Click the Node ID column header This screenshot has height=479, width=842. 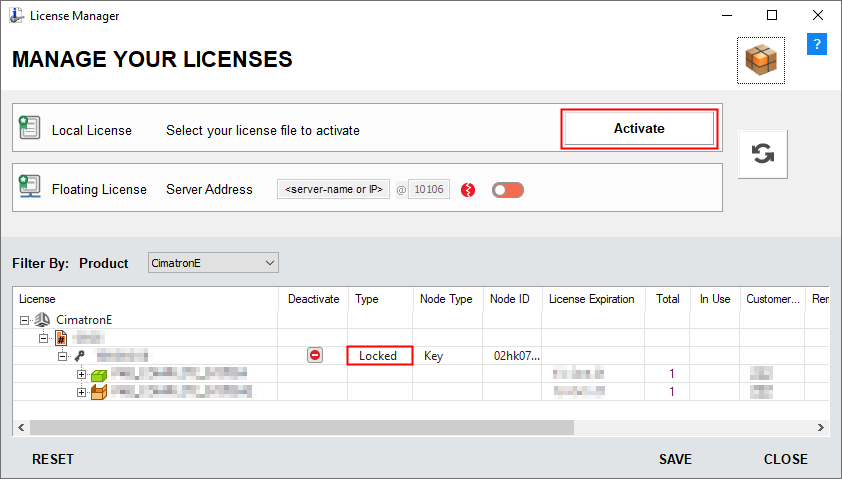(x=512, y=299)
